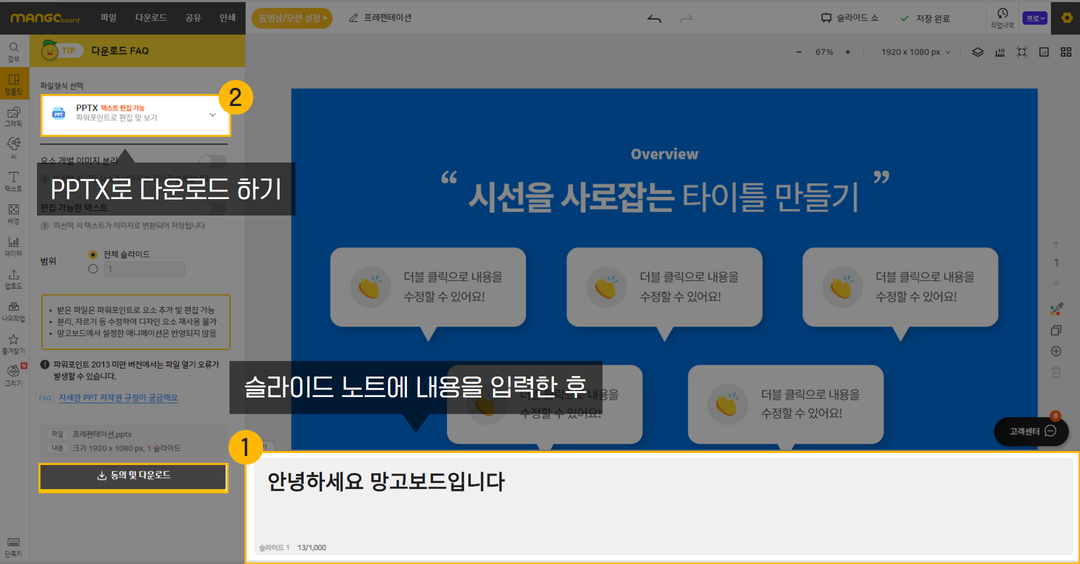Open the purple 프로 plan dropdown
The image size is (1080, 564).
tap(1035, 18)
